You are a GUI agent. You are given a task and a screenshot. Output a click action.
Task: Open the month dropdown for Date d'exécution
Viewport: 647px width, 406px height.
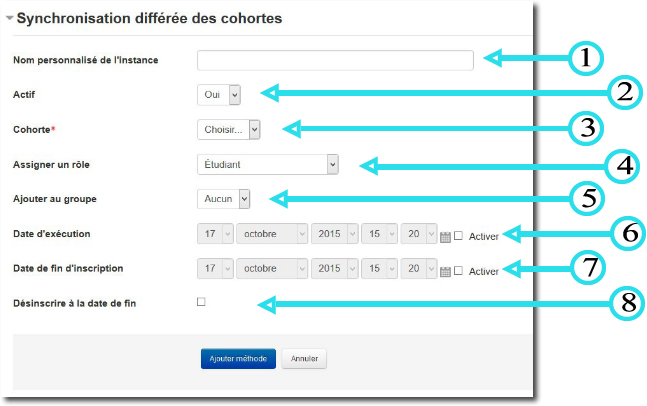point(272,236)
